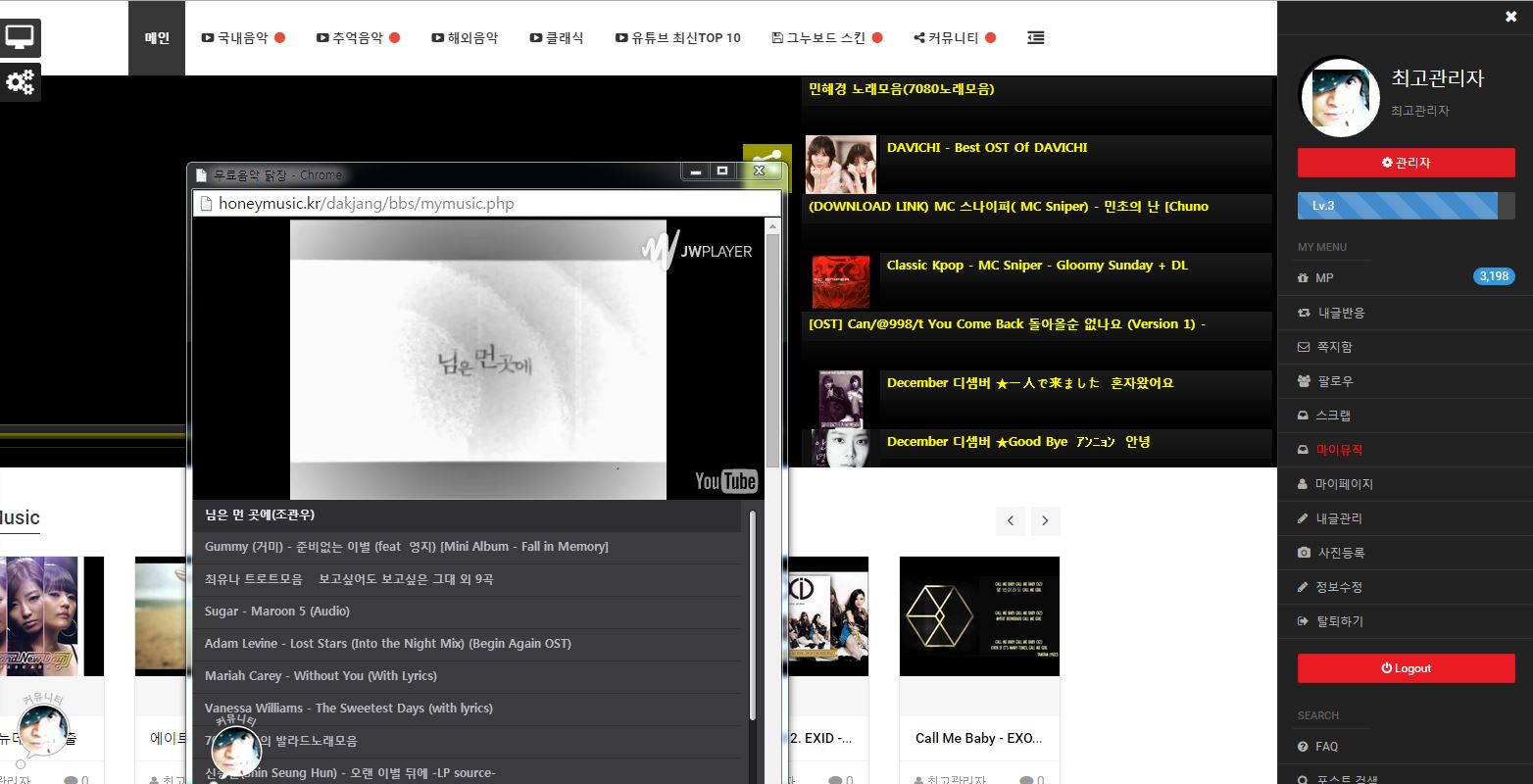Open the 그누보드 스킨 menu

click(827, 38)
